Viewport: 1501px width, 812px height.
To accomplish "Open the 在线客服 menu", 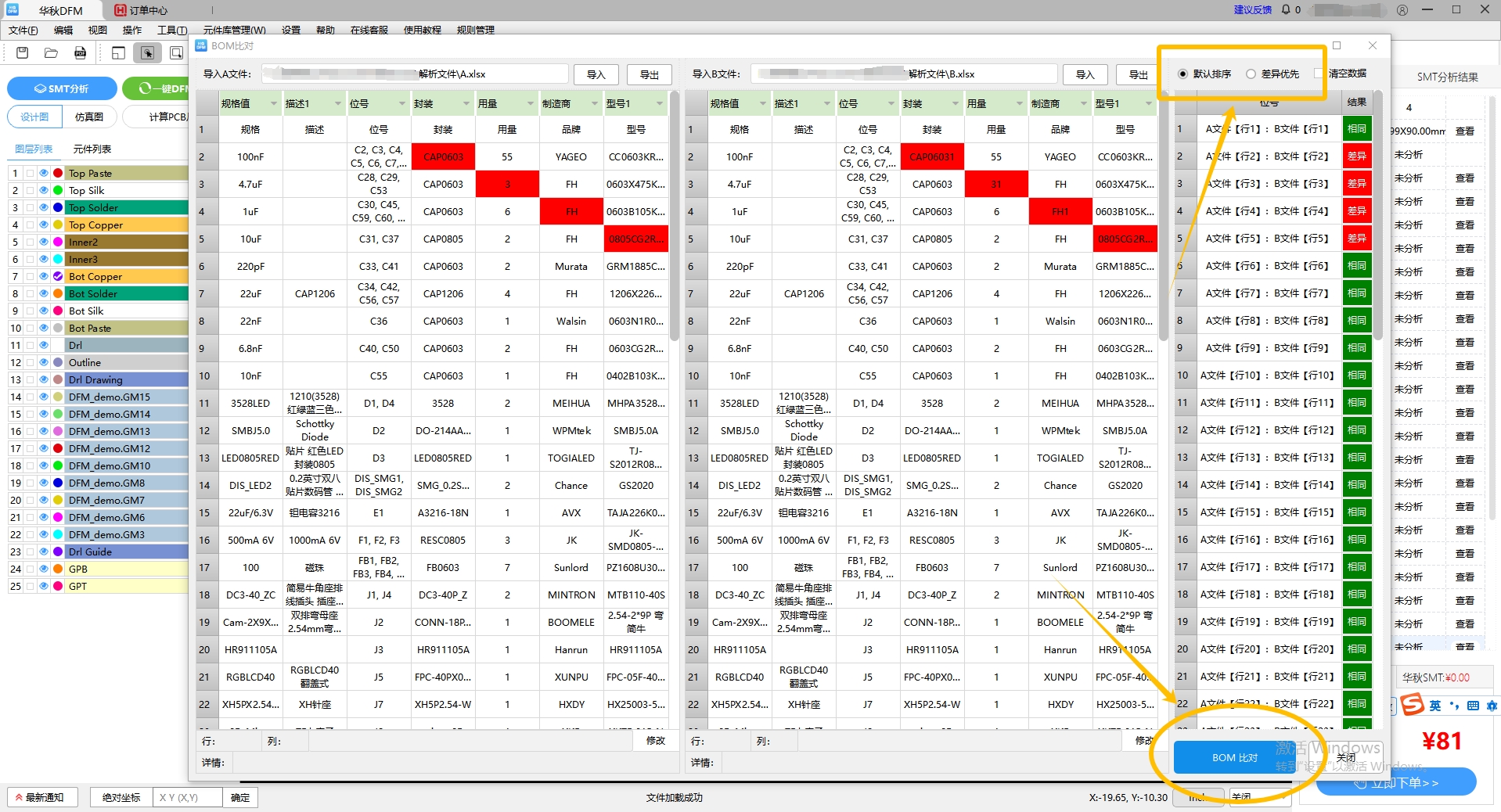I will (369, 30).
